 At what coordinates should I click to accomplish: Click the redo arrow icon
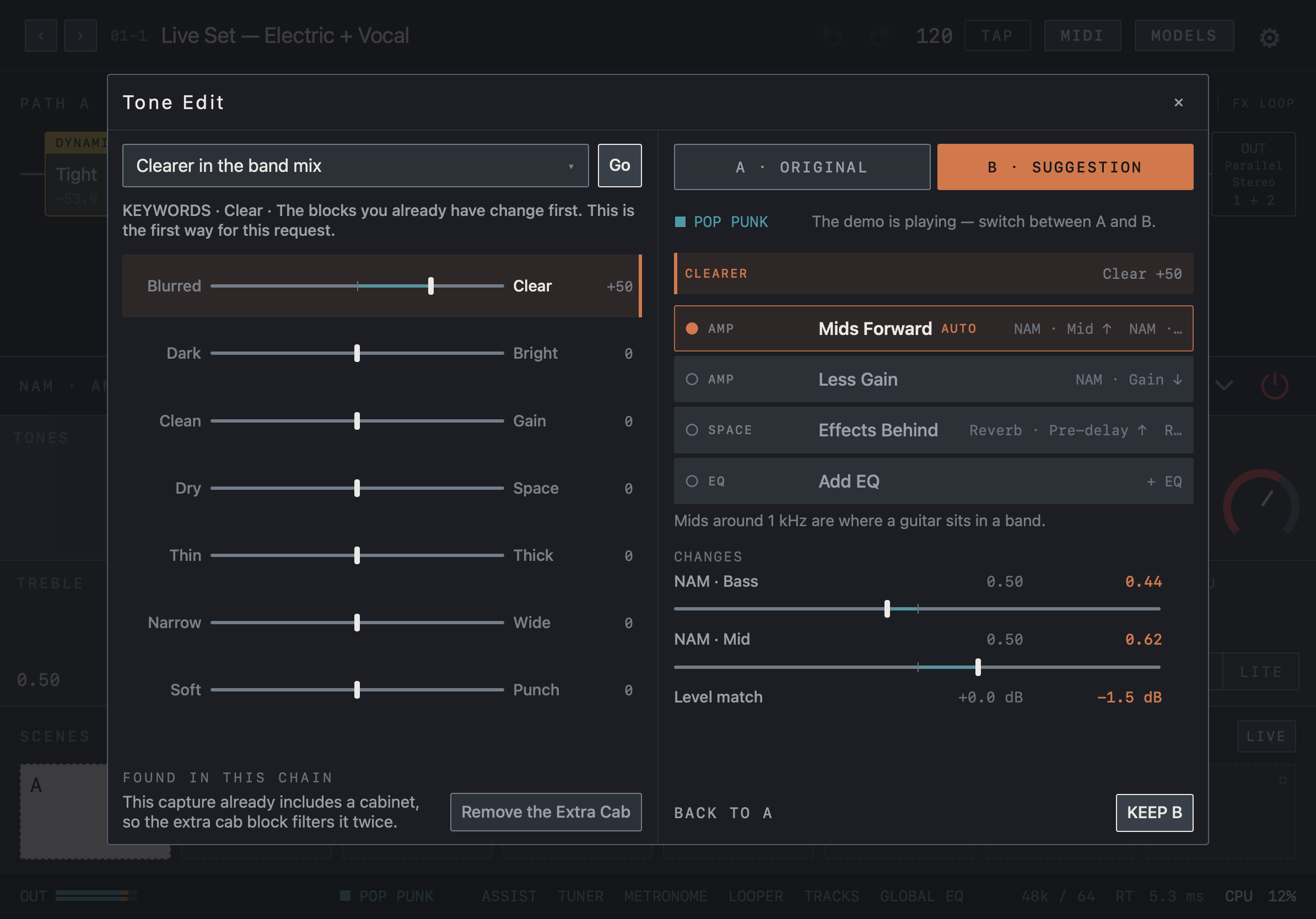point(879,35)
